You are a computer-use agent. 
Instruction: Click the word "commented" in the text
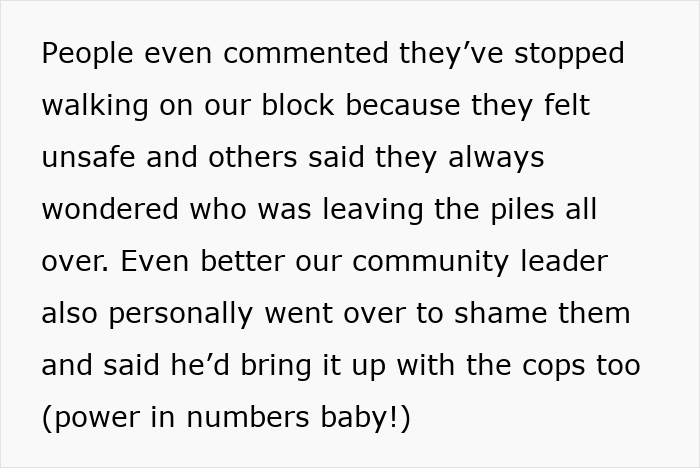click(x=306, y=53)
